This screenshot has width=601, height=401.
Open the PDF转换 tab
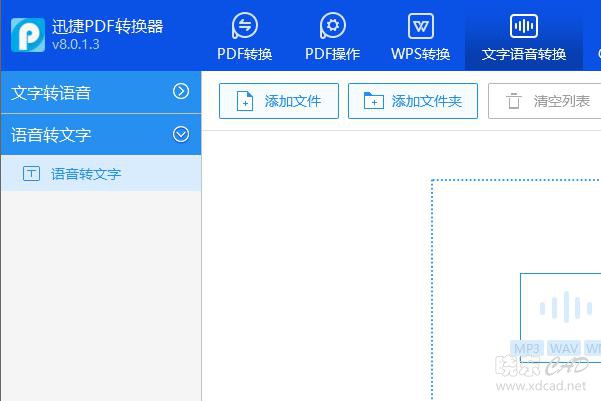[x=245, y=36]
